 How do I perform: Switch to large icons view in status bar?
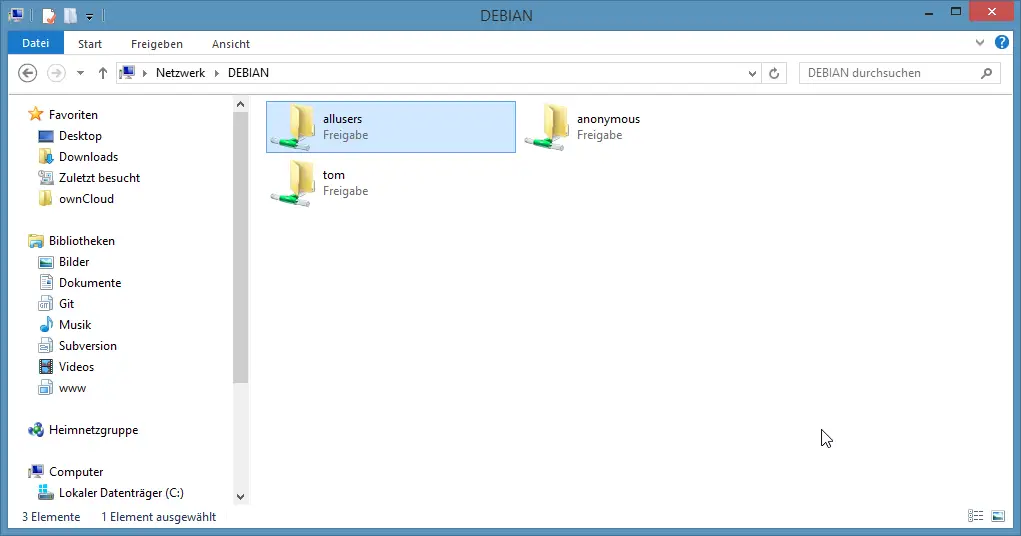click(x=998, y=516)
